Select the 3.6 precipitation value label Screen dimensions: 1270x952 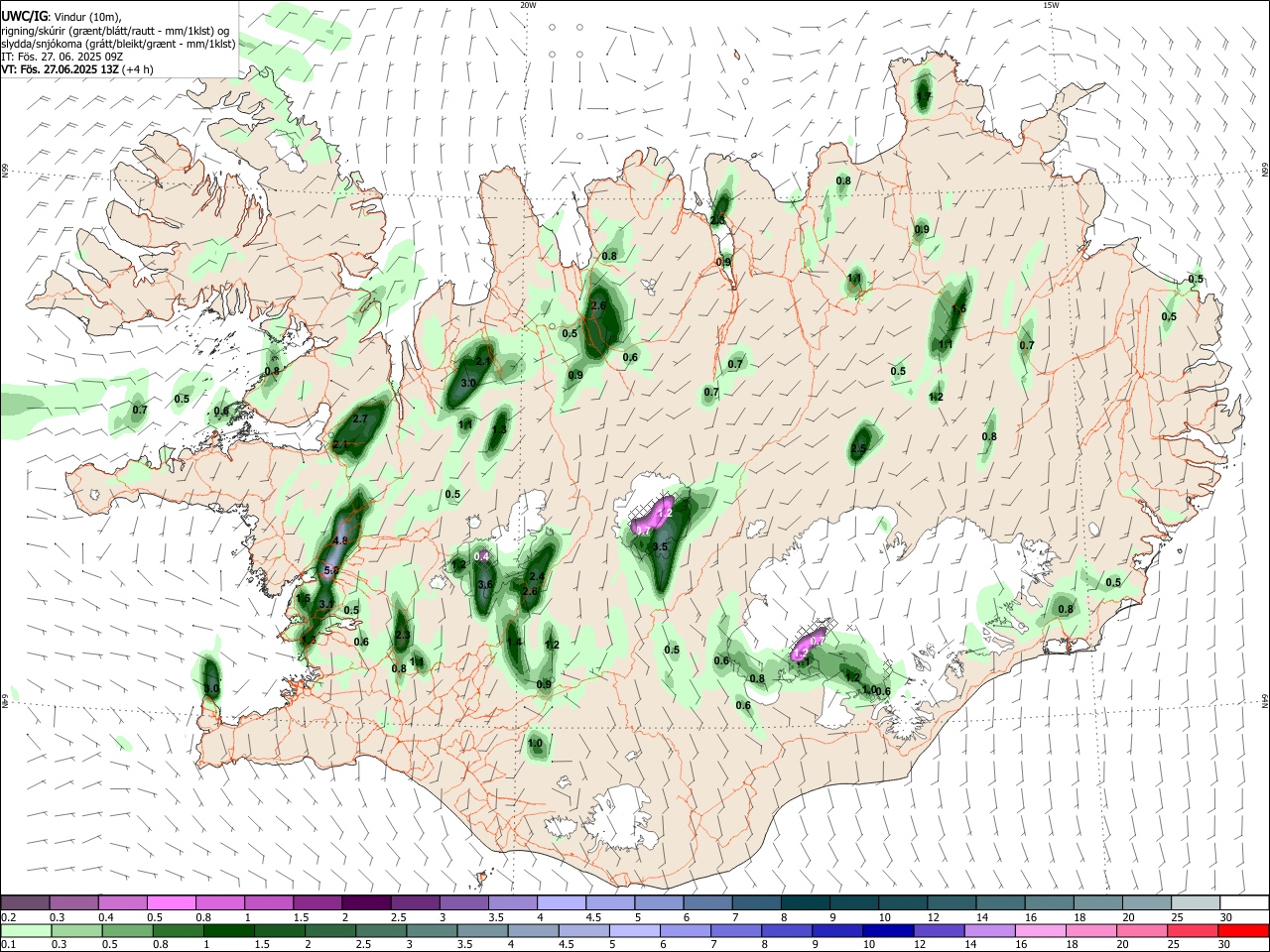coord(485,585)
